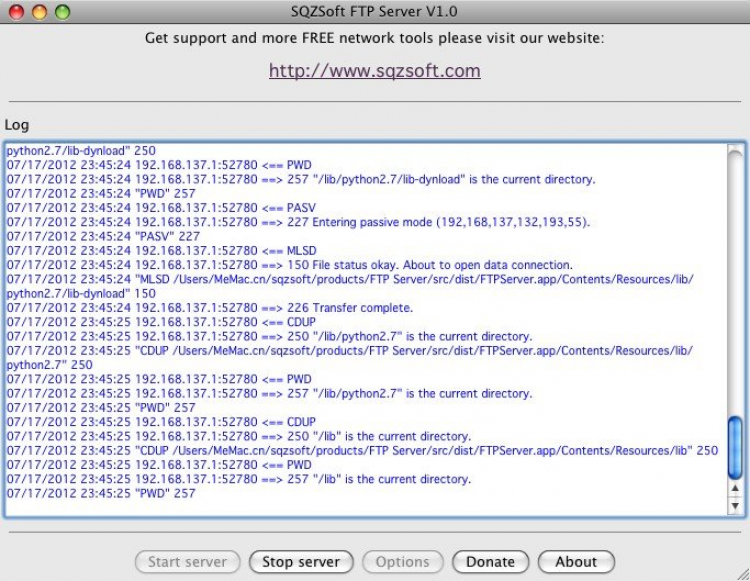Select the CDUP line ending "Resources/lib" 250
This screenshot has height=581, width=750.
(362, 450)
